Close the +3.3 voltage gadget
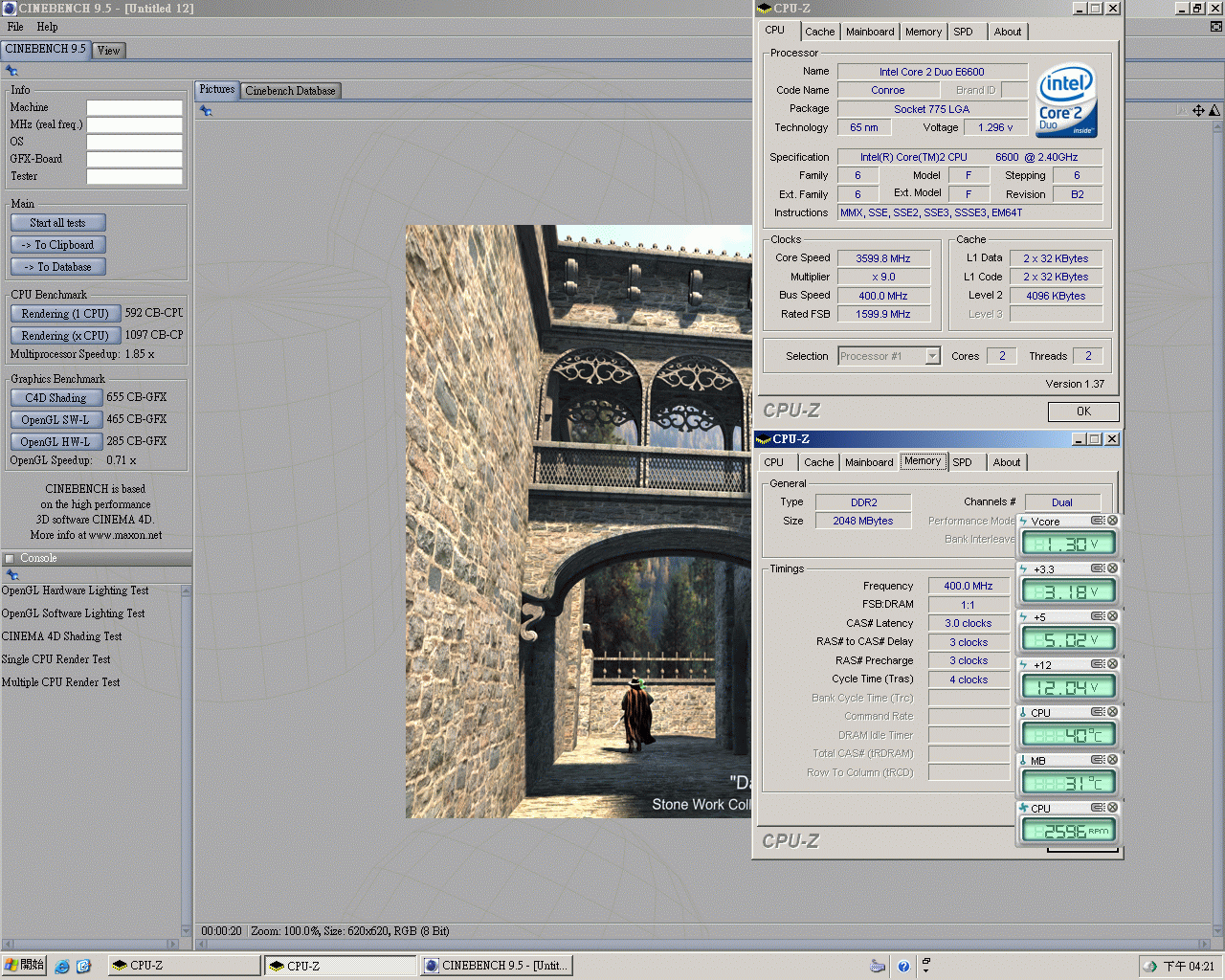1225x980 pixels. pos(1112,568)
